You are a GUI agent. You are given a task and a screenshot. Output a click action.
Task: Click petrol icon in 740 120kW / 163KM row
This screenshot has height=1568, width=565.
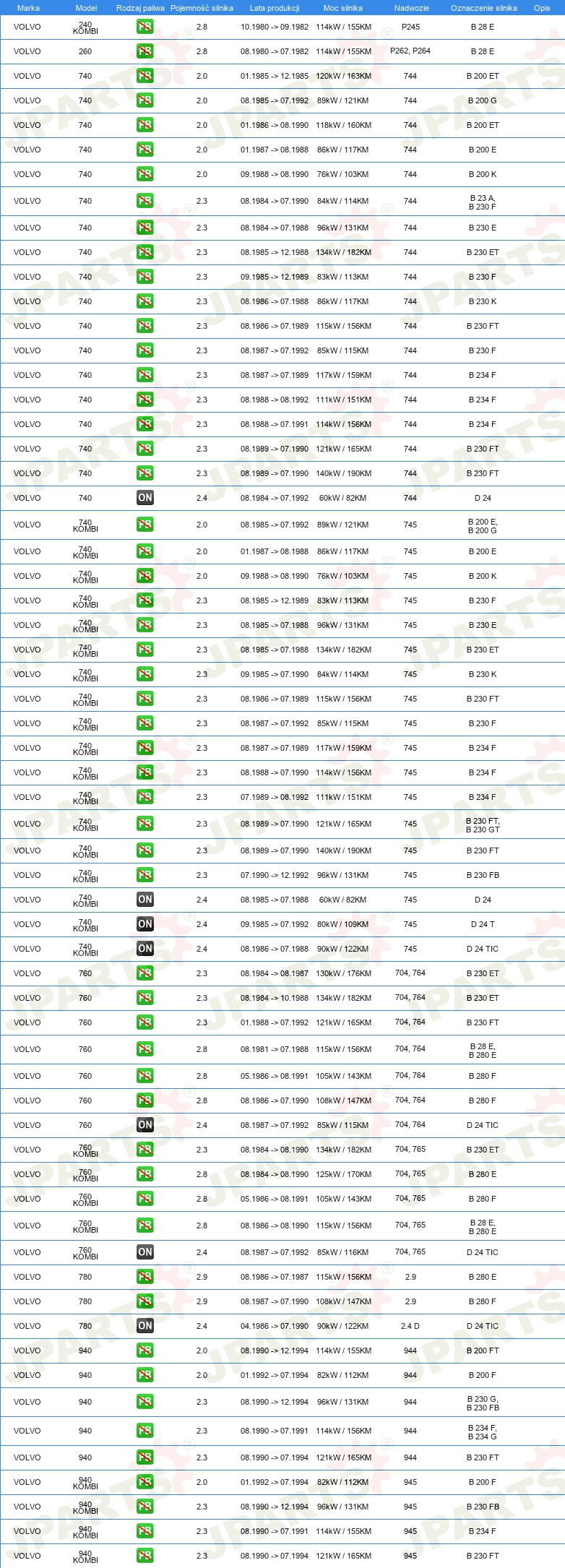coord(145,76)
